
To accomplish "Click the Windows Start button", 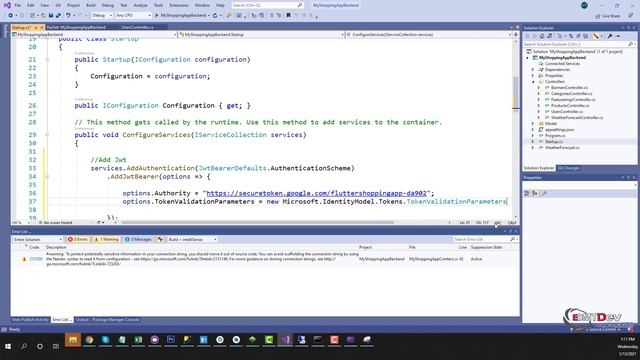I will pyautogui.click(x=8, y=346).
